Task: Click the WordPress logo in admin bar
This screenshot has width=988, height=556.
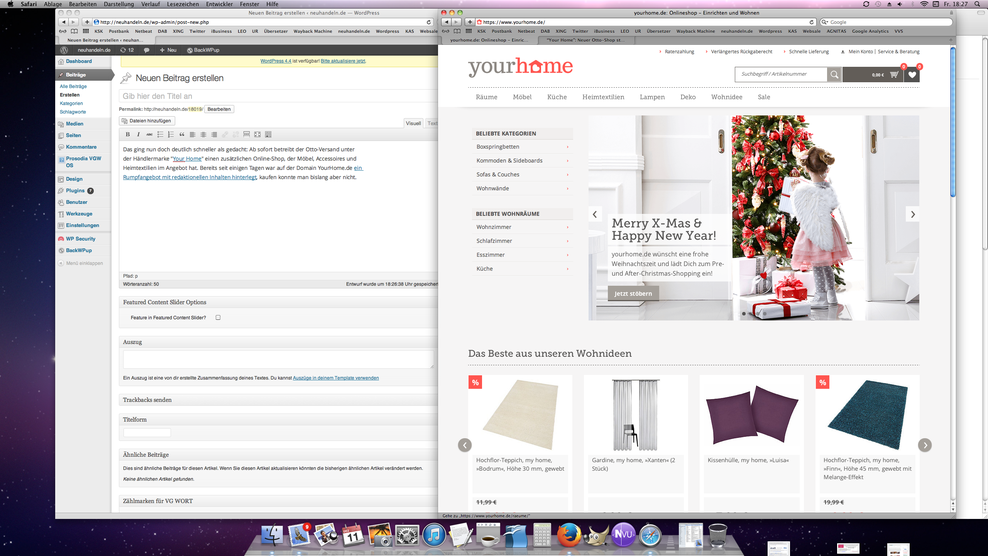Action: click(64, 50)
